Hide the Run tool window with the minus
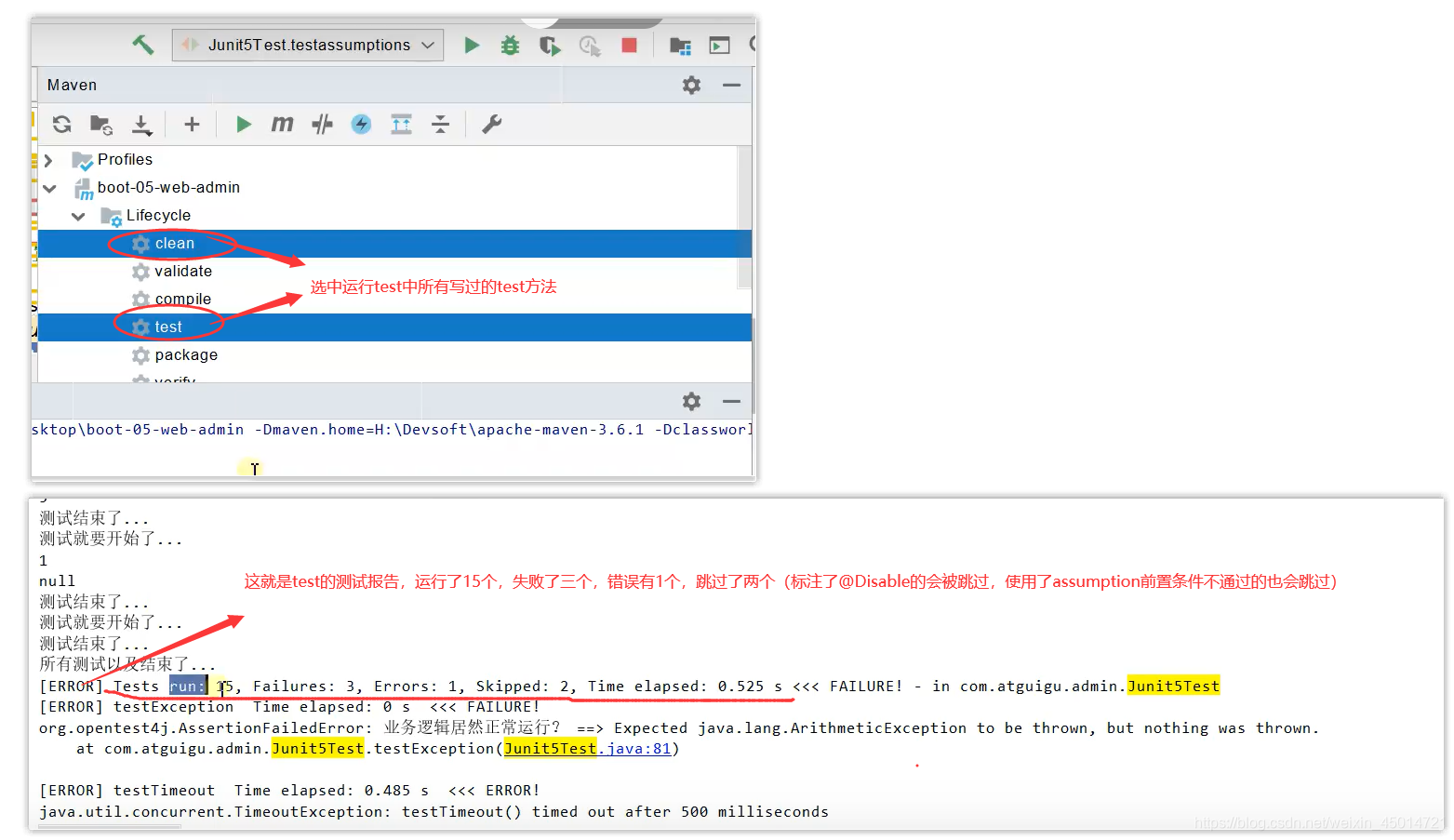The image size is (1454, 840). pyautogui.click(x=732, y=401)
